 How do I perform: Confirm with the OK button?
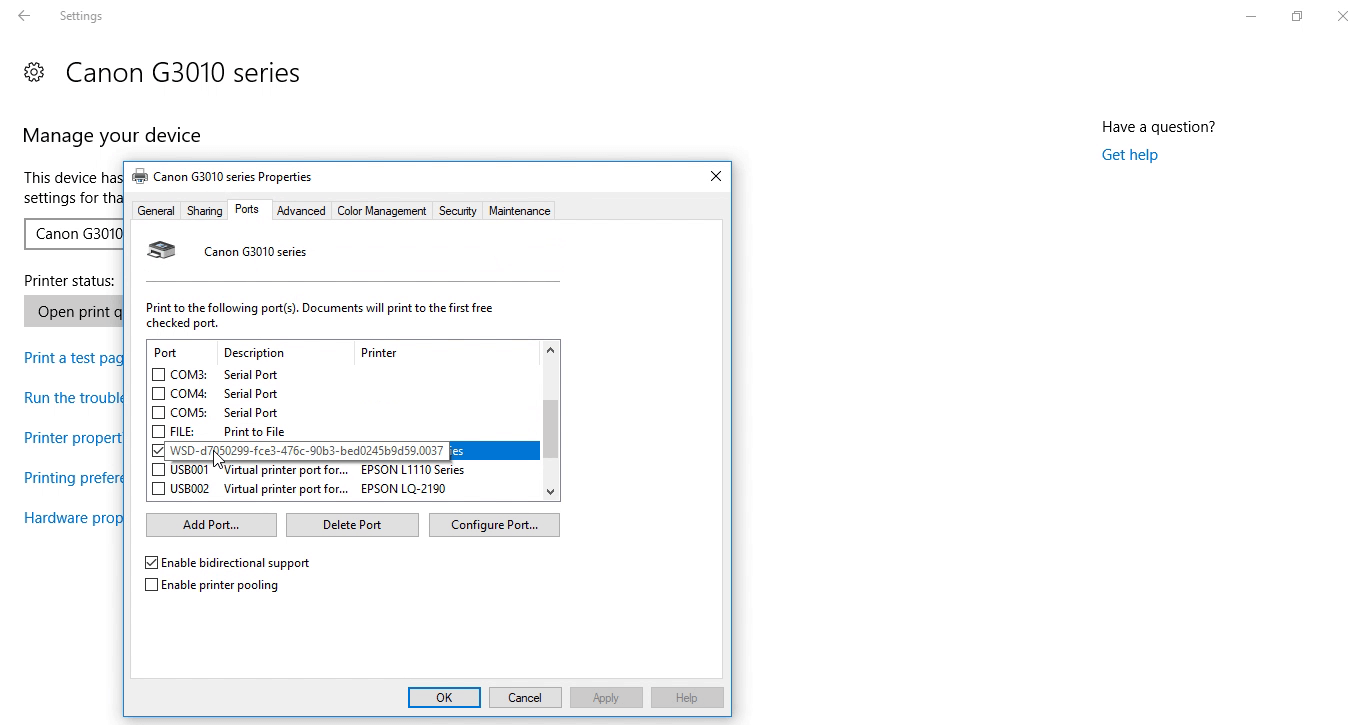point(444,698)
